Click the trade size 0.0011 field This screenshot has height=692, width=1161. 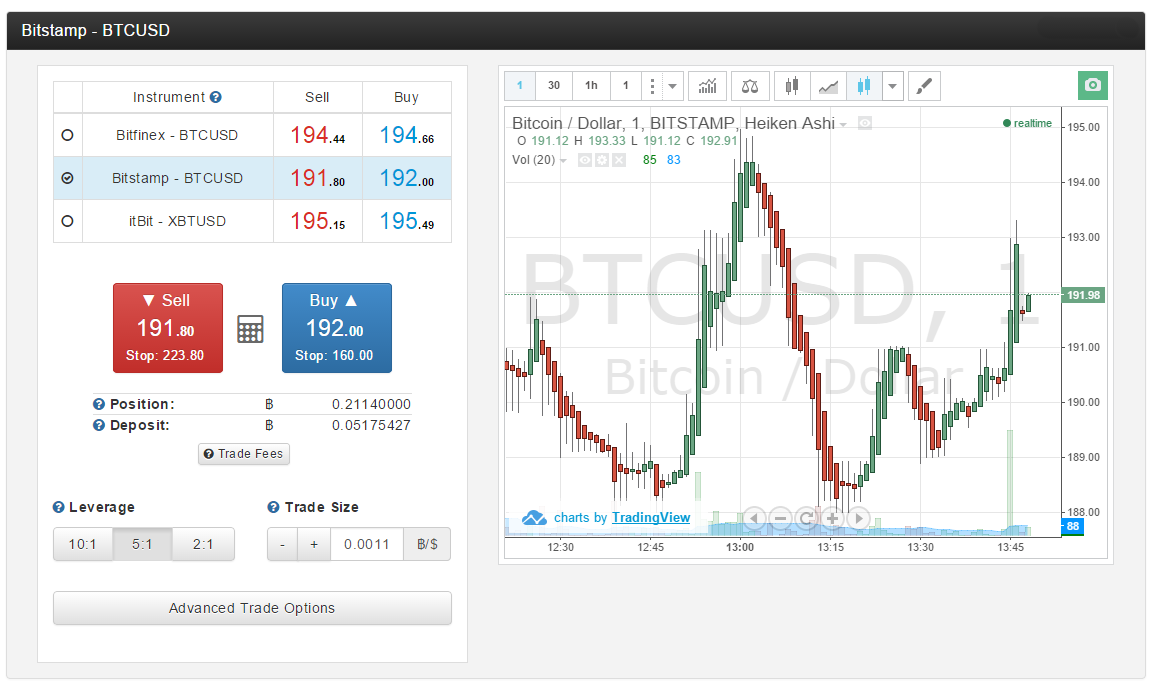tap(367, 544)
